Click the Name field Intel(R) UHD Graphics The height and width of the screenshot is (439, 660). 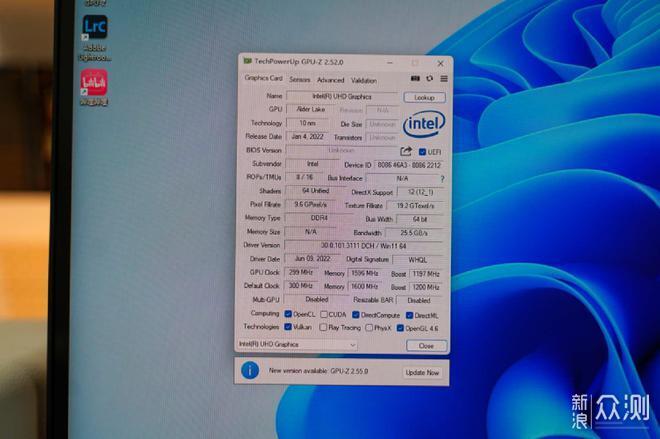click(342, 96)
